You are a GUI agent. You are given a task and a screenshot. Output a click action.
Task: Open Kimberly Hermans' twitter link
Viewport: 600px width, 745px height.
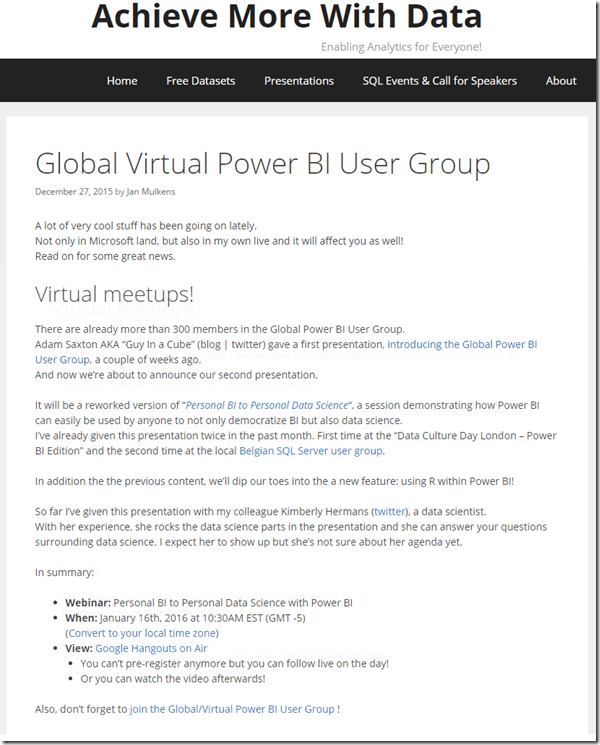point(389,511)
